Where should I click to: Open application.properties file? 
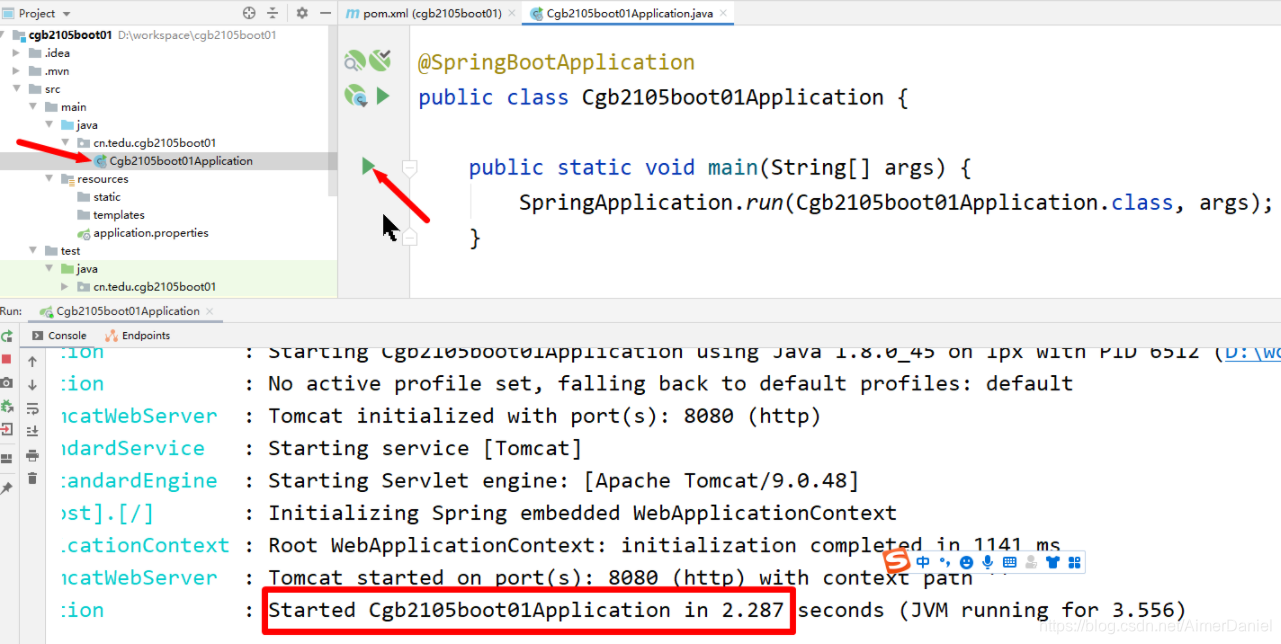point(150,233)
